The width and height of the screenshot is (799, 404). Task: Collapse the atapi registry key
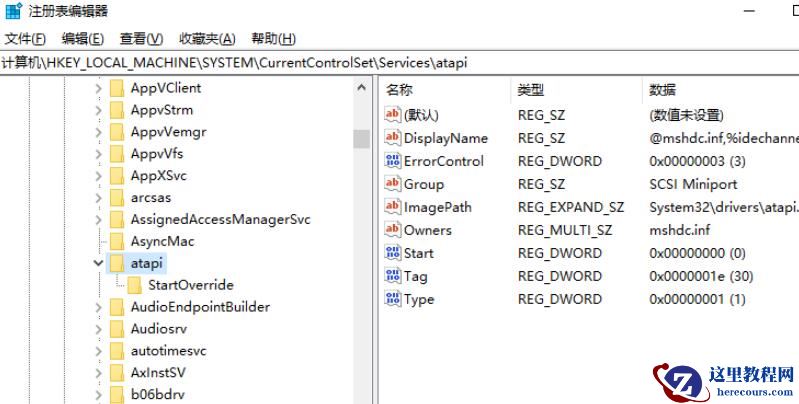tap(98, 263)
